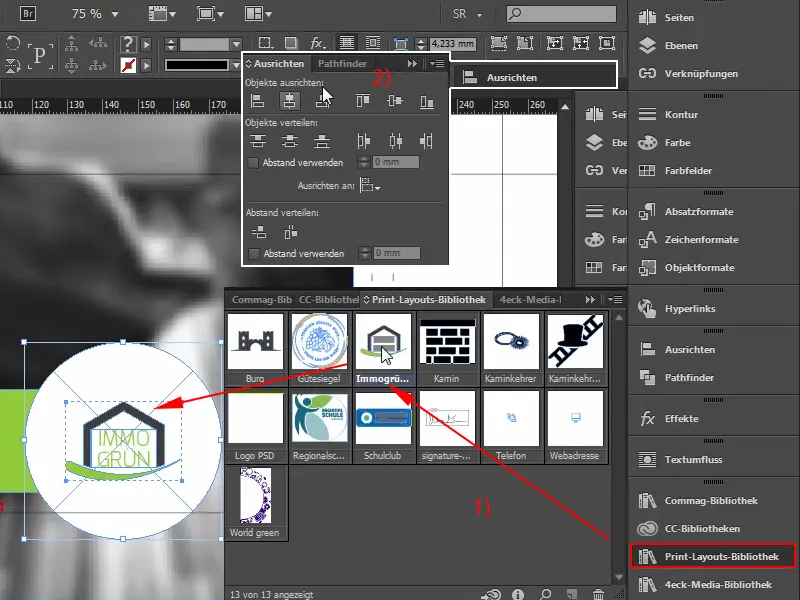Viewport: 800px width, 600px height.
Task: Open the 75 % zoom level dropdown
Action: click(x=115, y=14)
